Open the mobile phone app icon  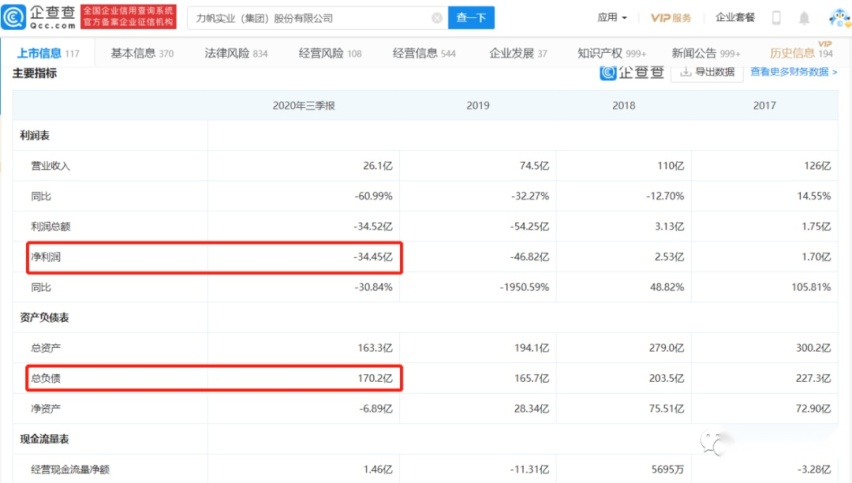(776, 18)
